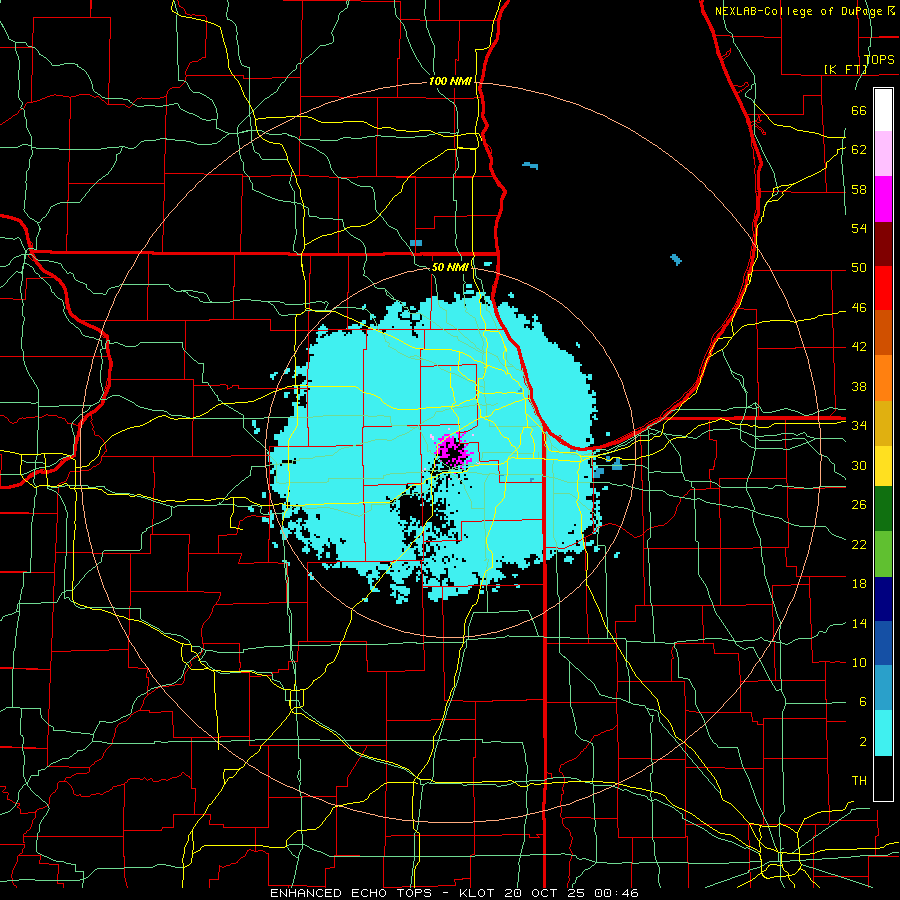900x900 pixels.
Task: Click the "NEXLAB-College of DuPage" credit text
Action: (x=798, y=11)
